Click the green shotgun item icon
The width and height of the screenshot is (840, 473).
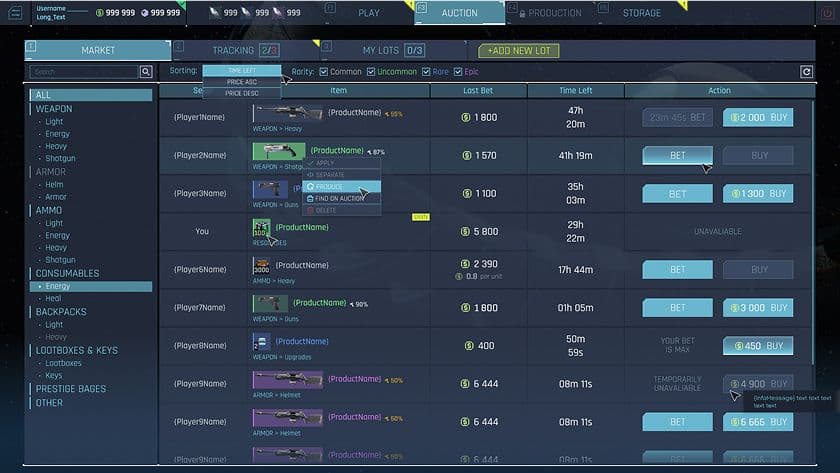[x=279, y=151]
